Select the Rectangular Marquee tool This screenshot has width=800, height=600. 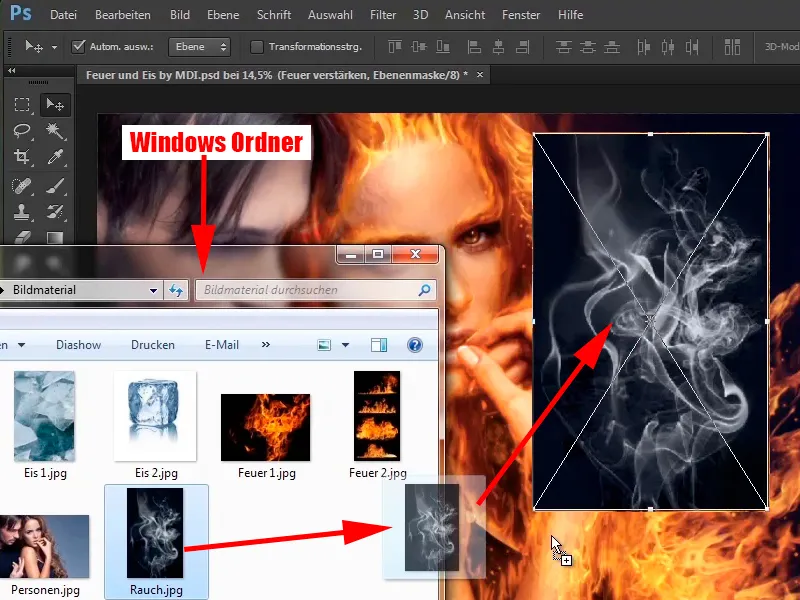[22, 105]
